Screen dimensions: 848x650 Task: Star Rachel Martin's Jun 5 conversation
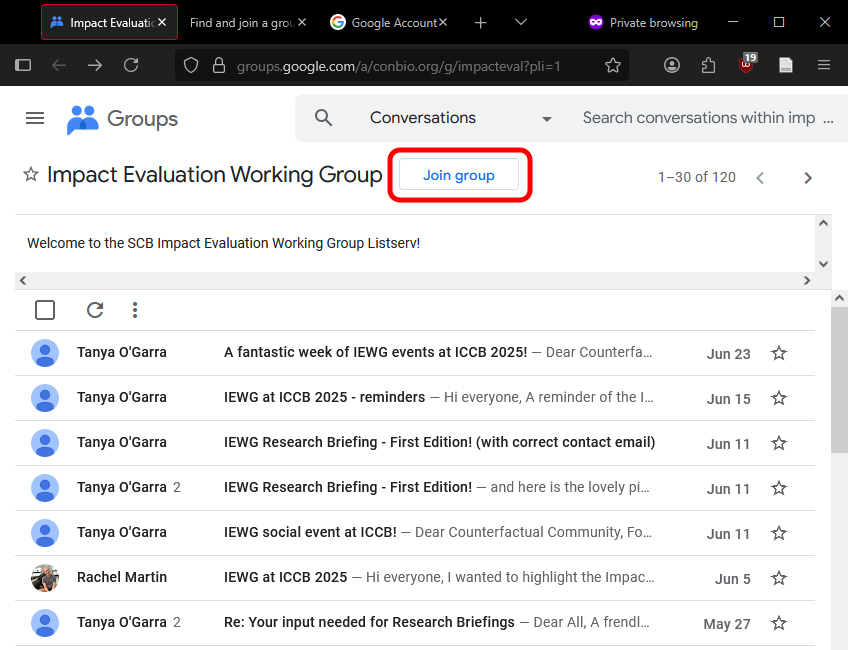click(x=779, y=578)
